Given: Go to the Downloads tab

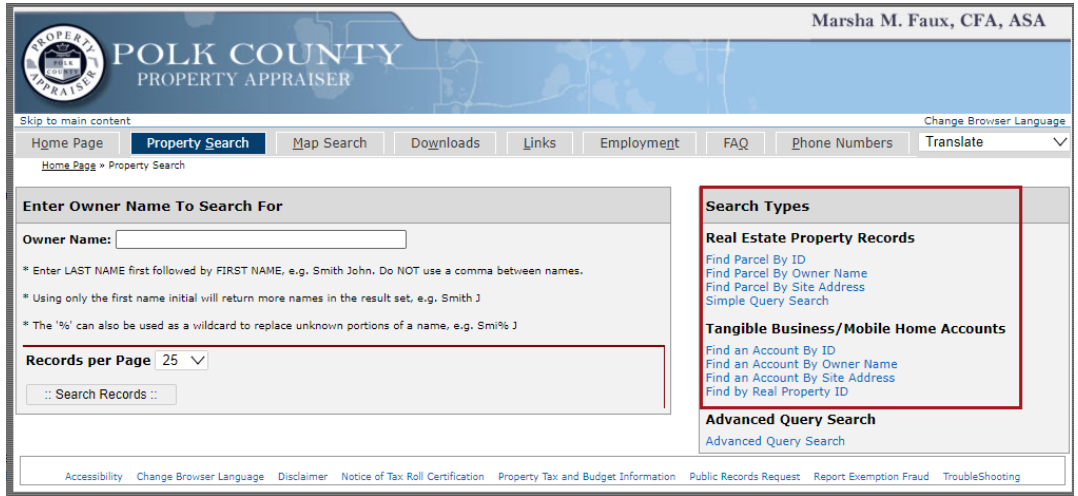Looking at the screenshot, I should [446, 143].
